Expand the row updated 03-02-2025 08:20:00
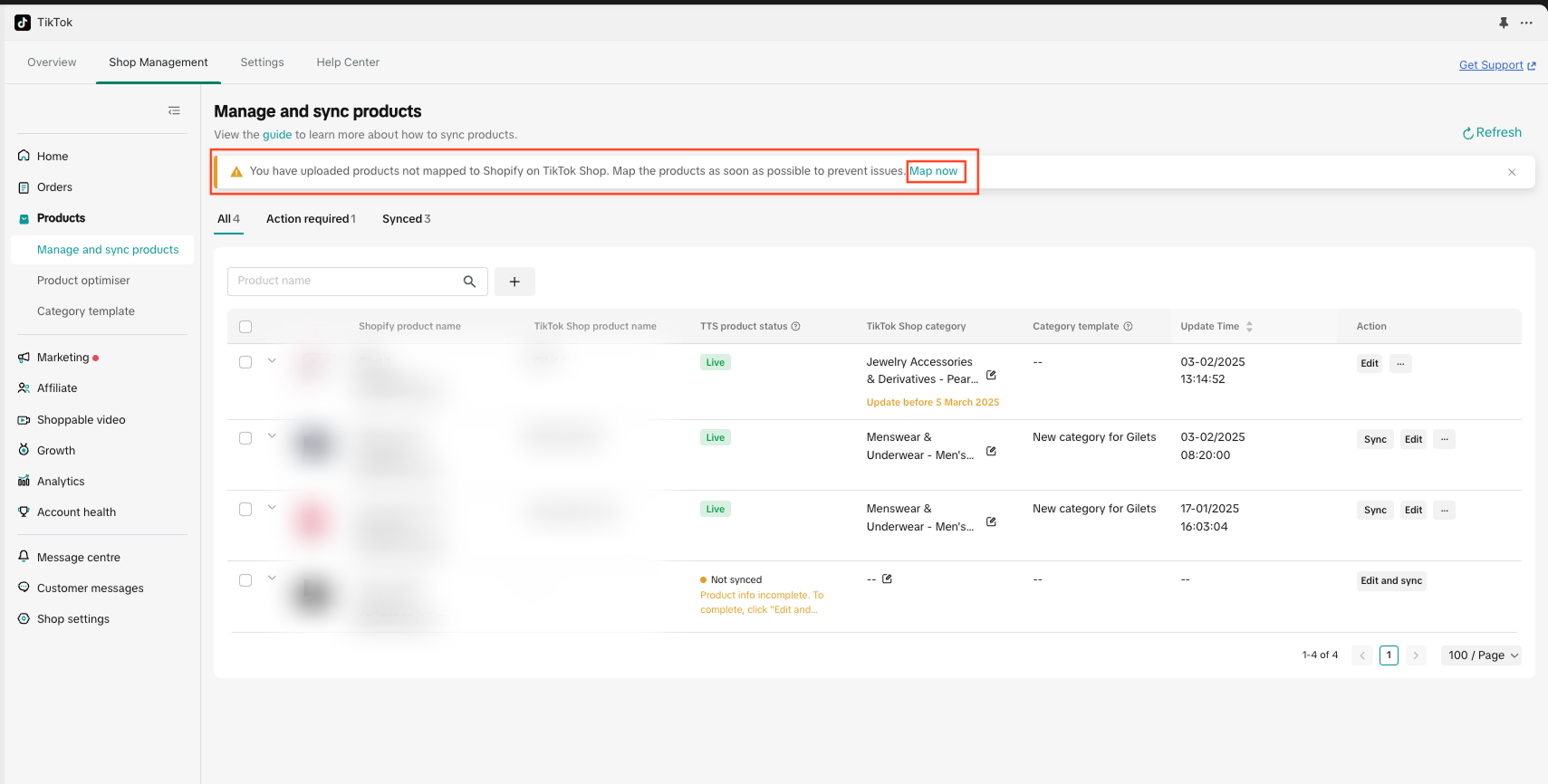Viewport: 1548px width, 784px height. point(272,435)
